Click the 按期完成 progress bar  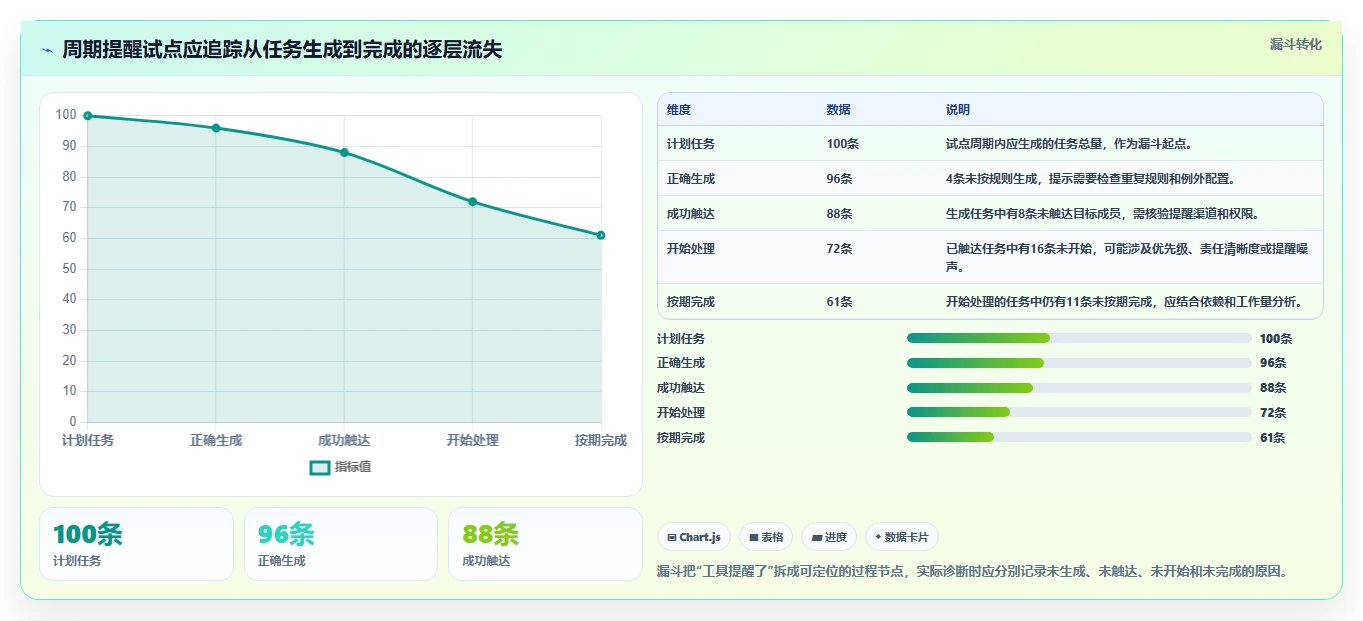coord(1079,437)
